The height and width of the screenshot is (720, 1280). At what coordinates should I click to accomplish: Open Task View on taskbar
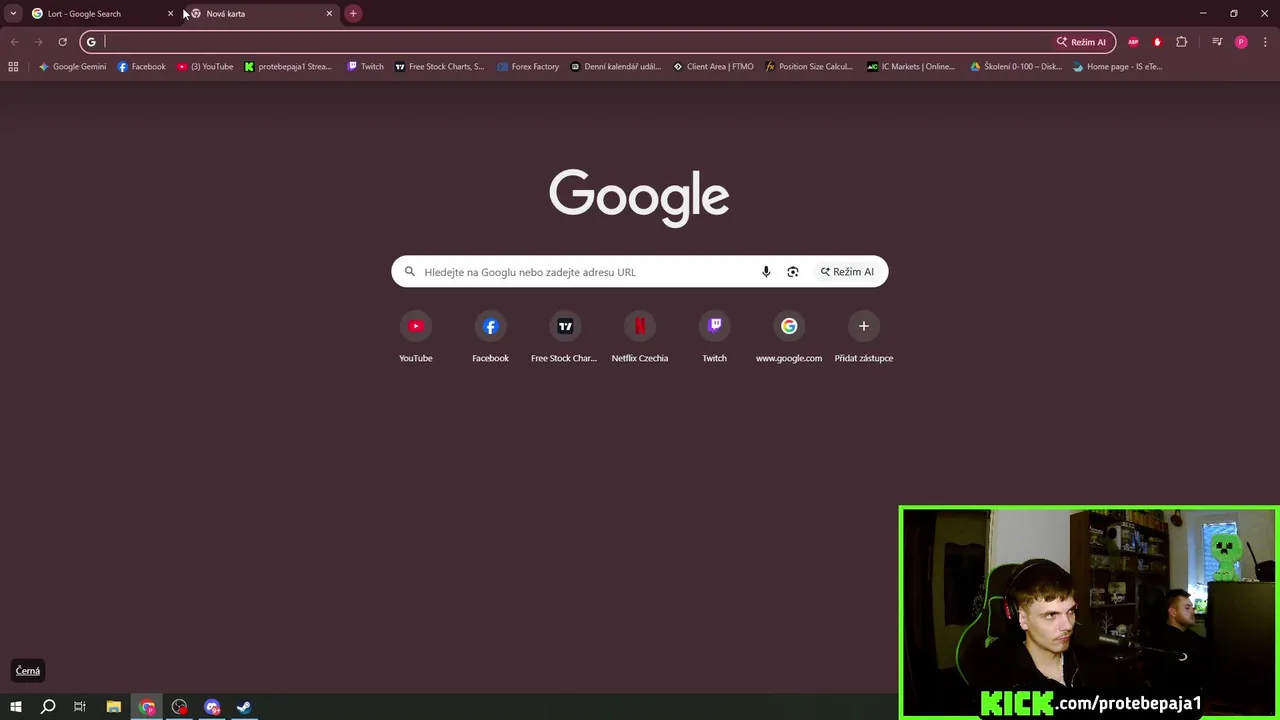[x=80, y=707]
